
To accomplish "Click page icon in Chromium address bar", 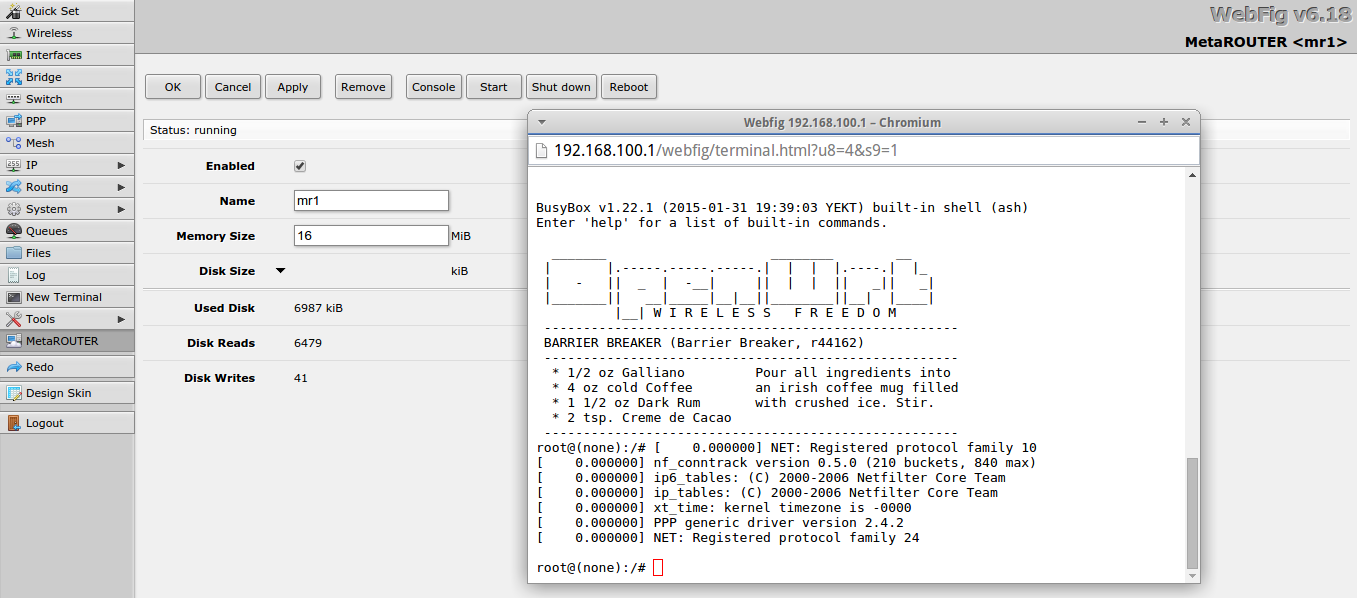I will pos(541,150).
